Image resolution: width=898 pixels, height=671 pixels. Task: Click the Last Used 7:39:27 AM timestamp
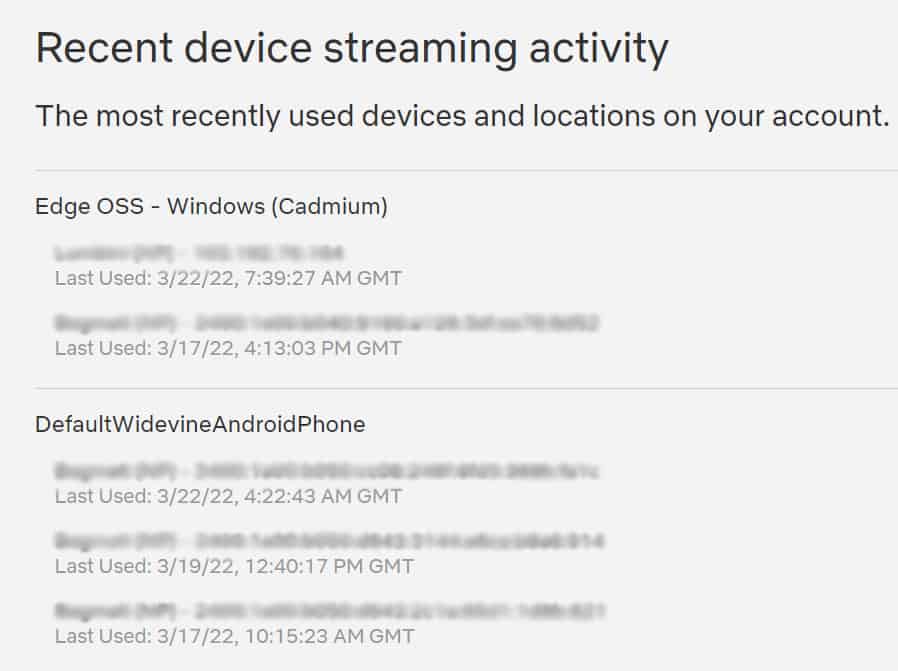228,278
